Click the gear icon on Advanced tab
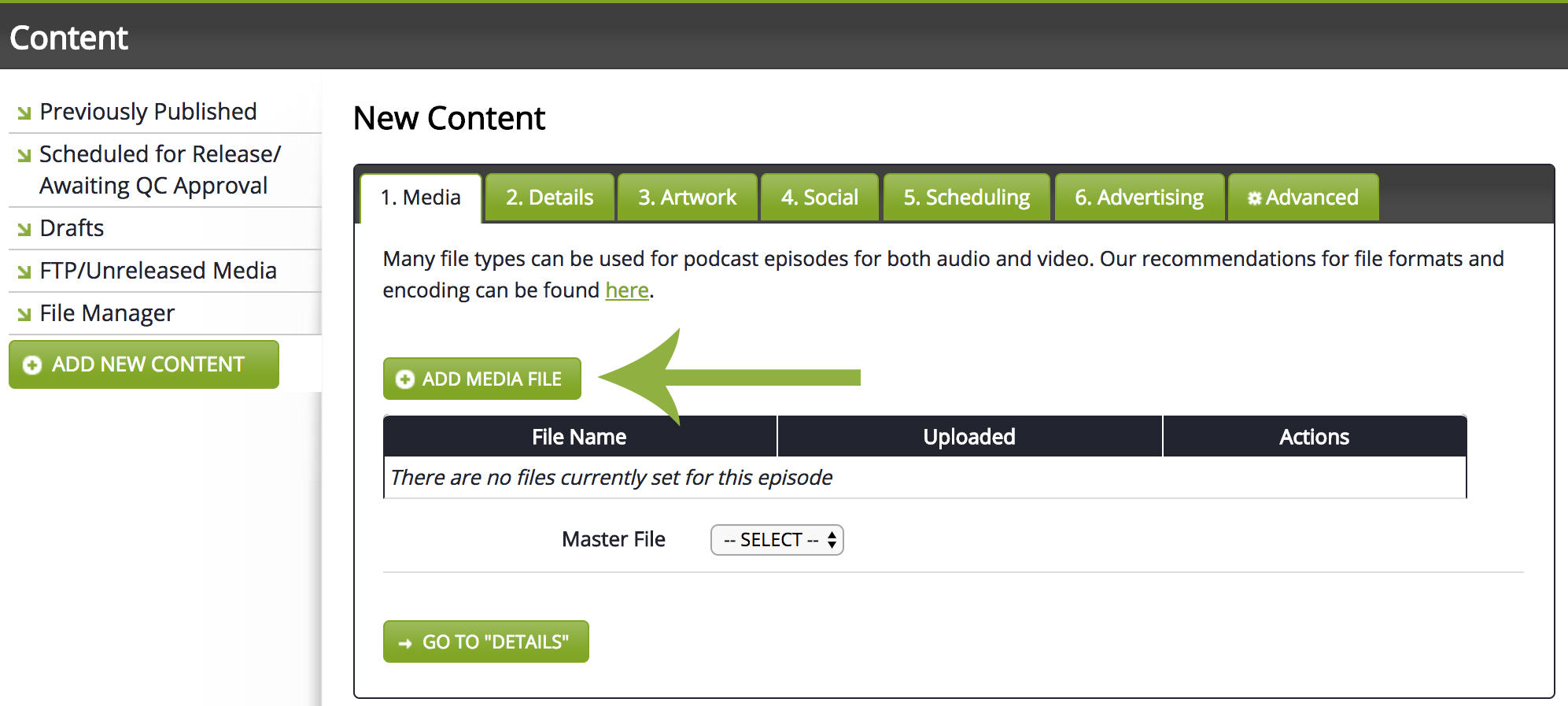 coord(1254,198)
